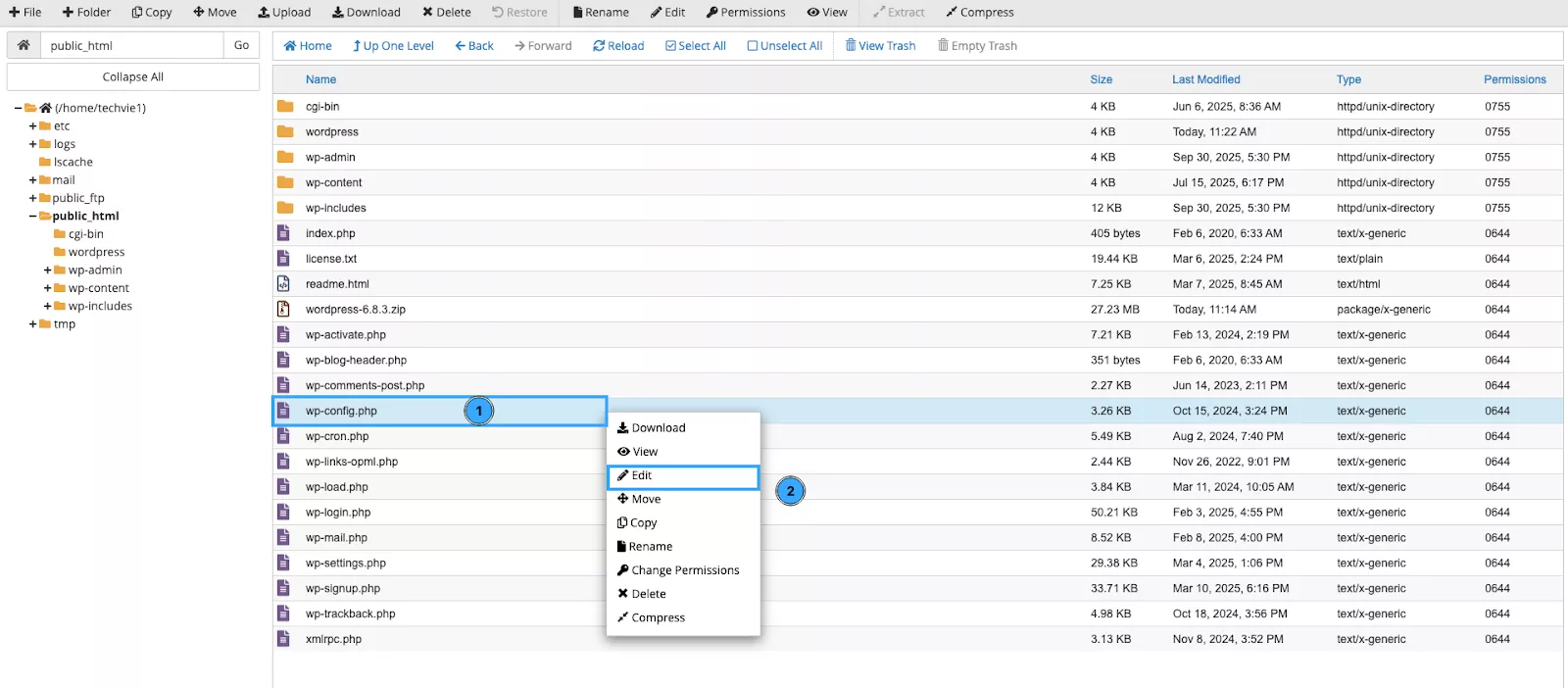
Task: Expand the wp-admin tree folder
Action: coord(47,270)
